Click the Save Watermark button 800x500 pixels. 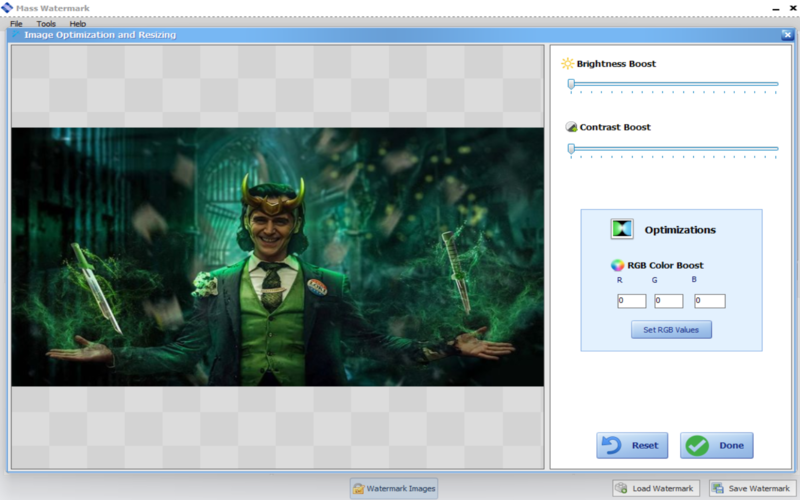pyautogui.click(x=753, y=488)
